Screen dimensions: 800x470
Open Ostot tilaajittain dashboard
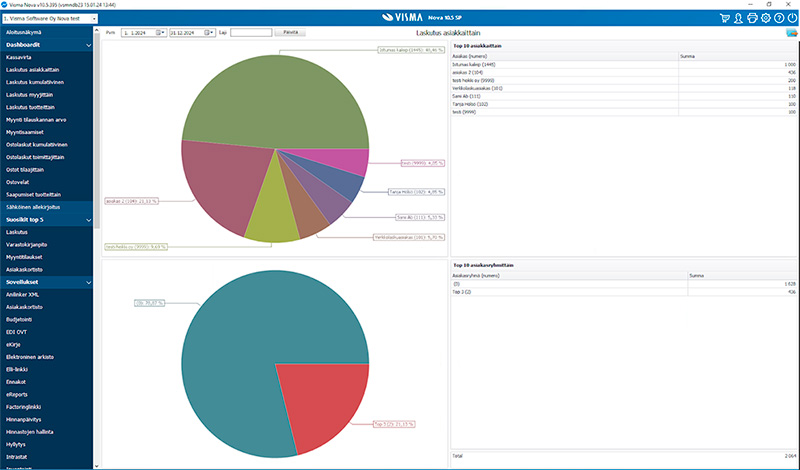point(25,170)
